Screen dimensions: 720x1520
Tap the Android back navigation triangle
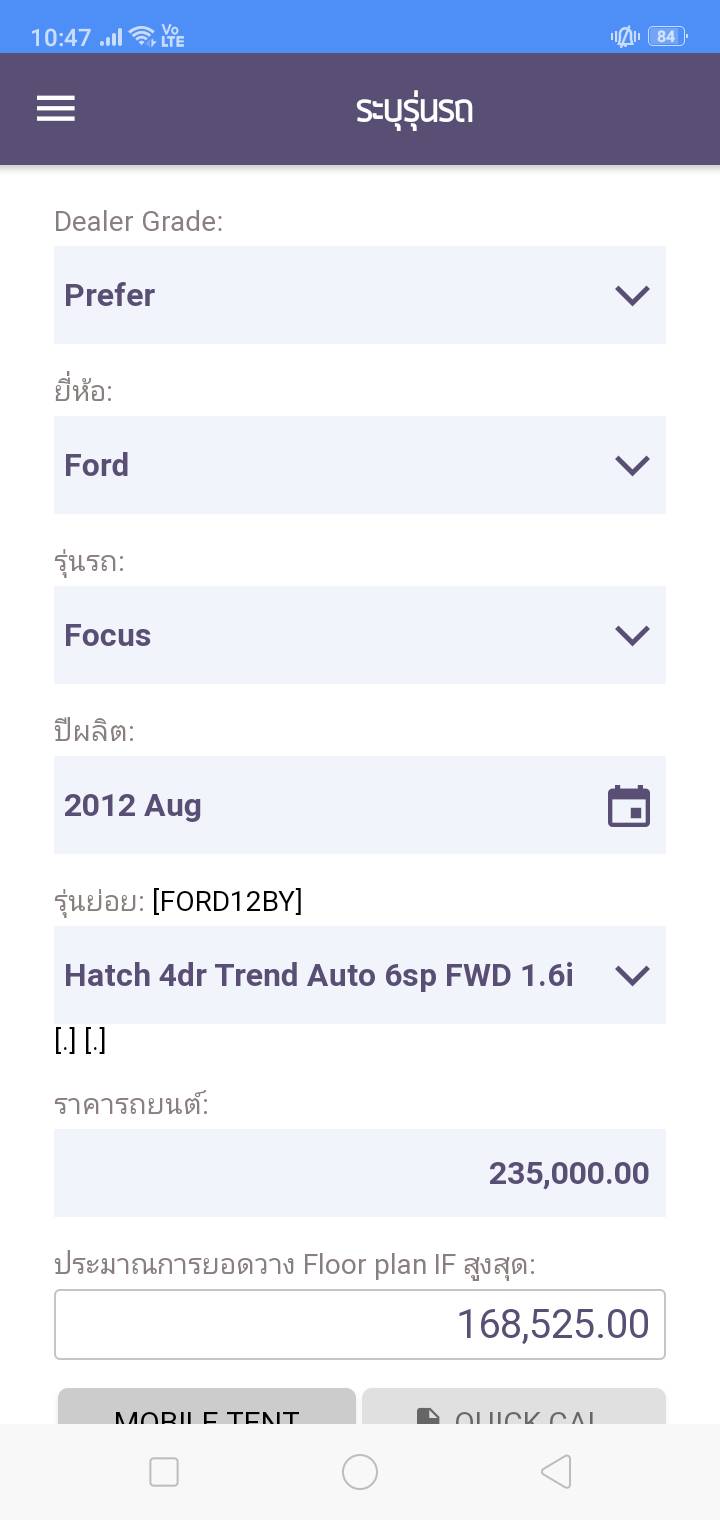[x=556, y=1471]
